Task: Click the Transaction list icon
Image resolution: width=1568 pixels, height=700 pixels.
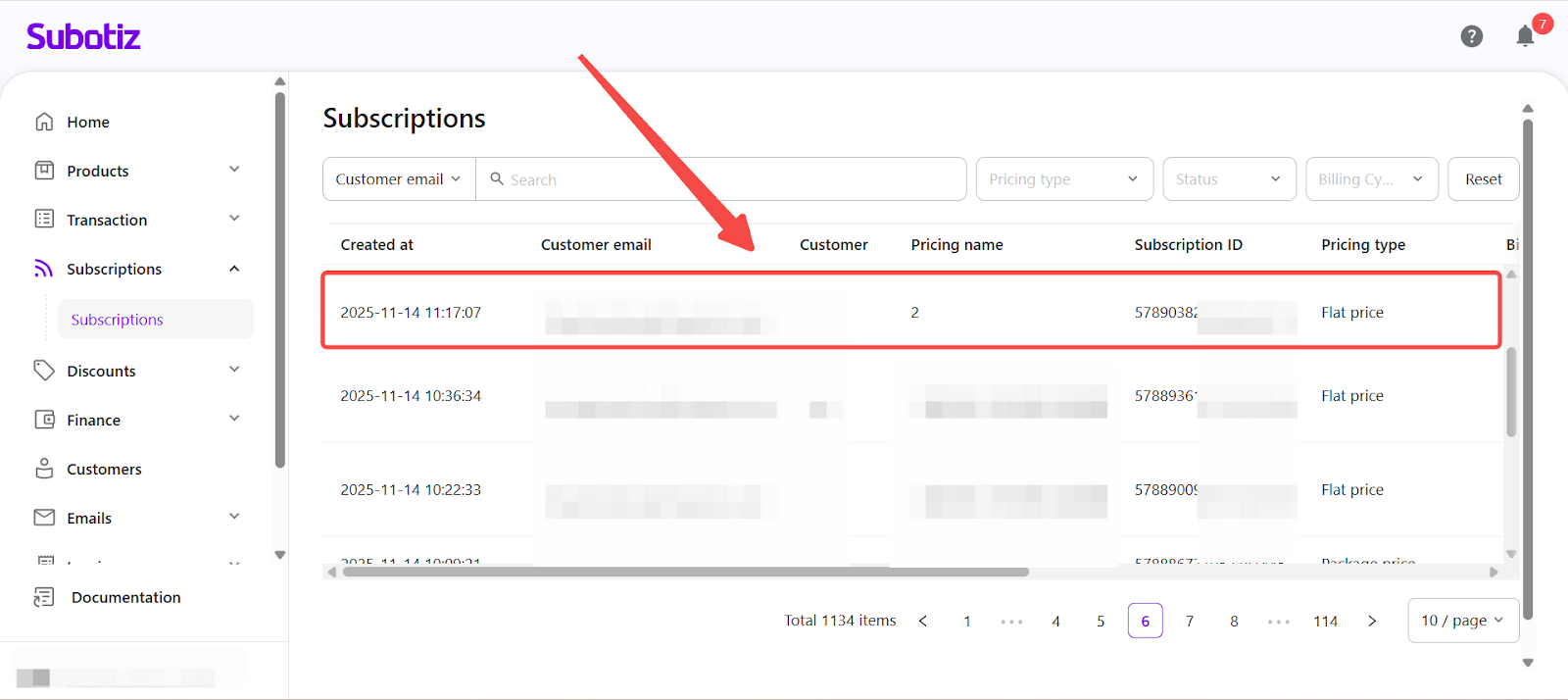Action: point(44,219)
